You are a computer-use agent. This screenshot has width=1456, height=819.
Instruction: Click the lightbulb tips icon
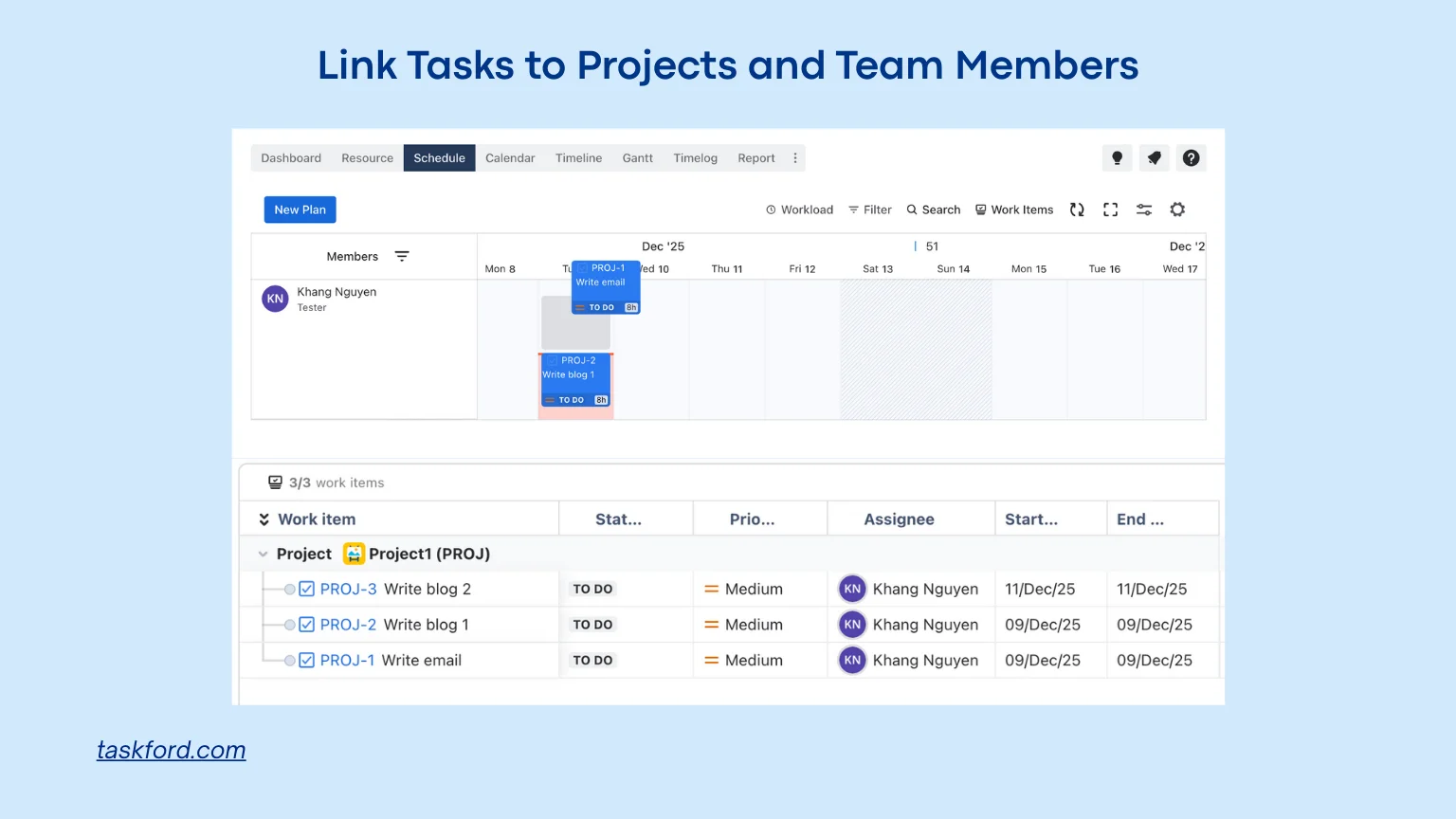1117,158
